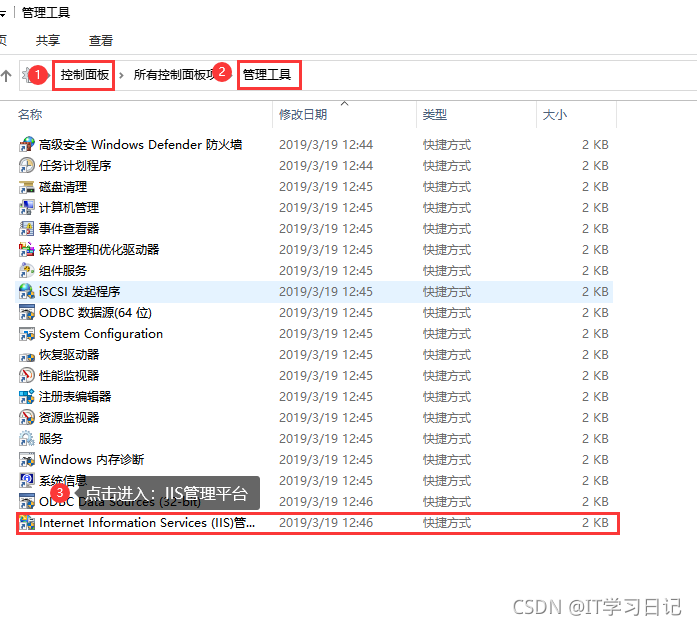Select the iSCSI 发起程序 file name
Viewport: 697px width, 625px height.
[80, 292]
